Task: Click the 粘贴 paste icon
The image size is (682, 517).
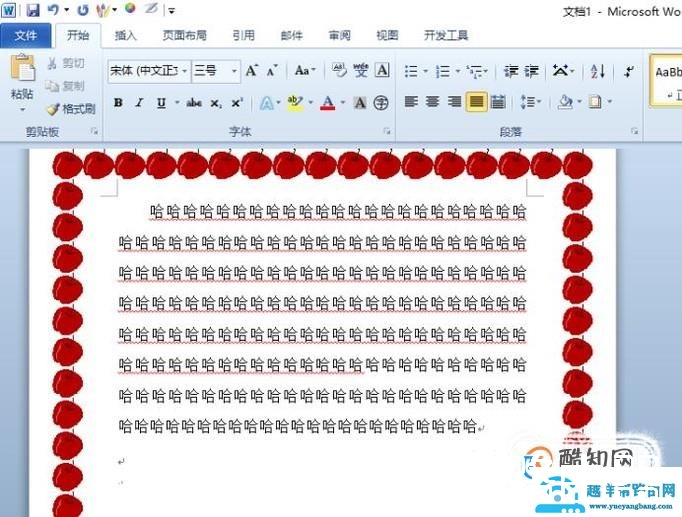Action: pos(22,68)
